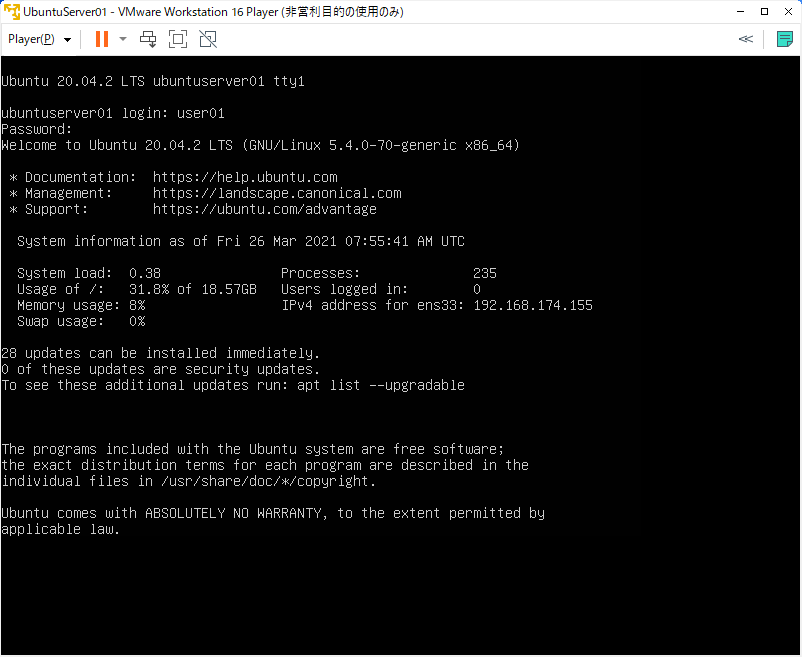802x657 pixels.
Task: Suspend the VM with the orange pause icon
Action: tap(101, 39)
